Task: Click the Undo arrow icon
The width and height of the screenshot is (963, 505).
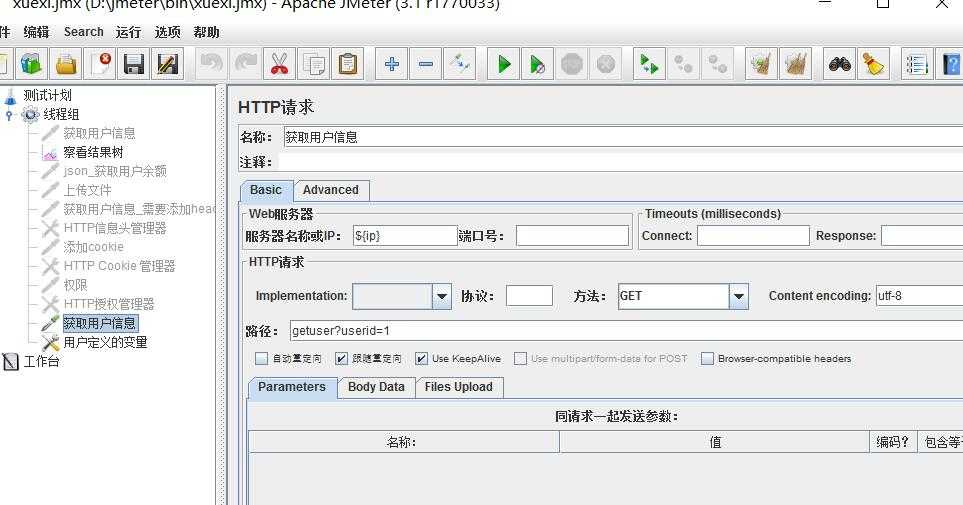Action: (211, 64)
